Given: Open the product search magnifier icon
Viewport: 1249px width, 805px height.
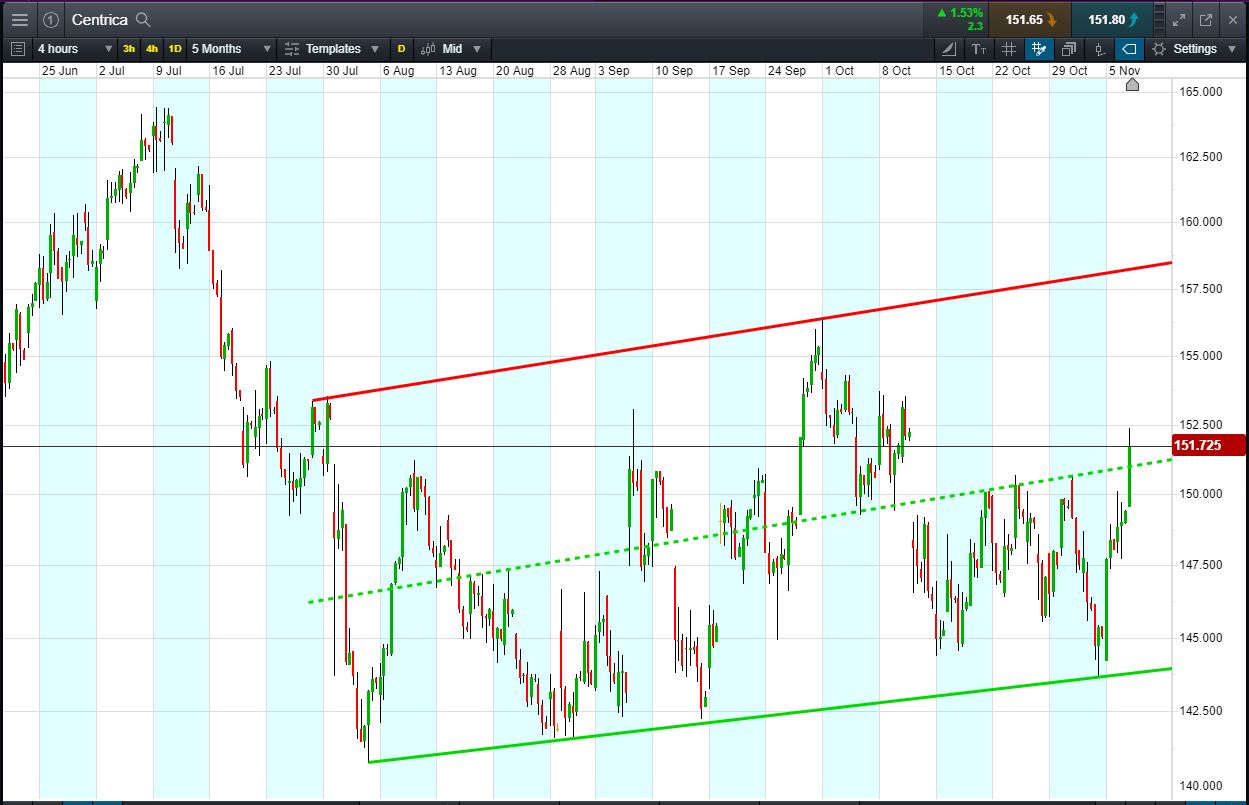Looking at the screenshot, I should (143, 19).
